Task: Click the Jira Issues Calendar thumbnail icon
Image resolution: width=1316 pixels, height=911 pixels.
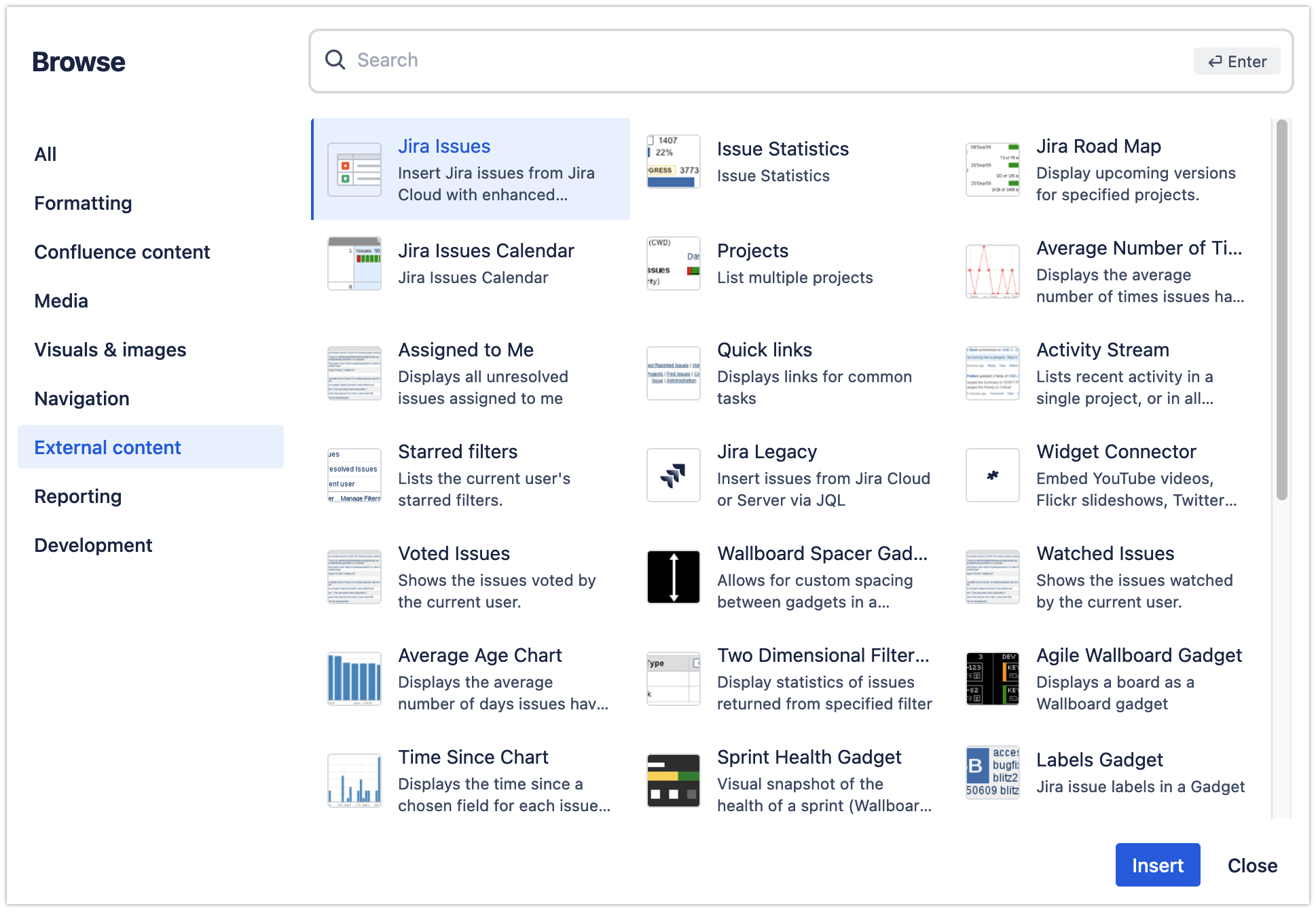Action: point(354,263)
